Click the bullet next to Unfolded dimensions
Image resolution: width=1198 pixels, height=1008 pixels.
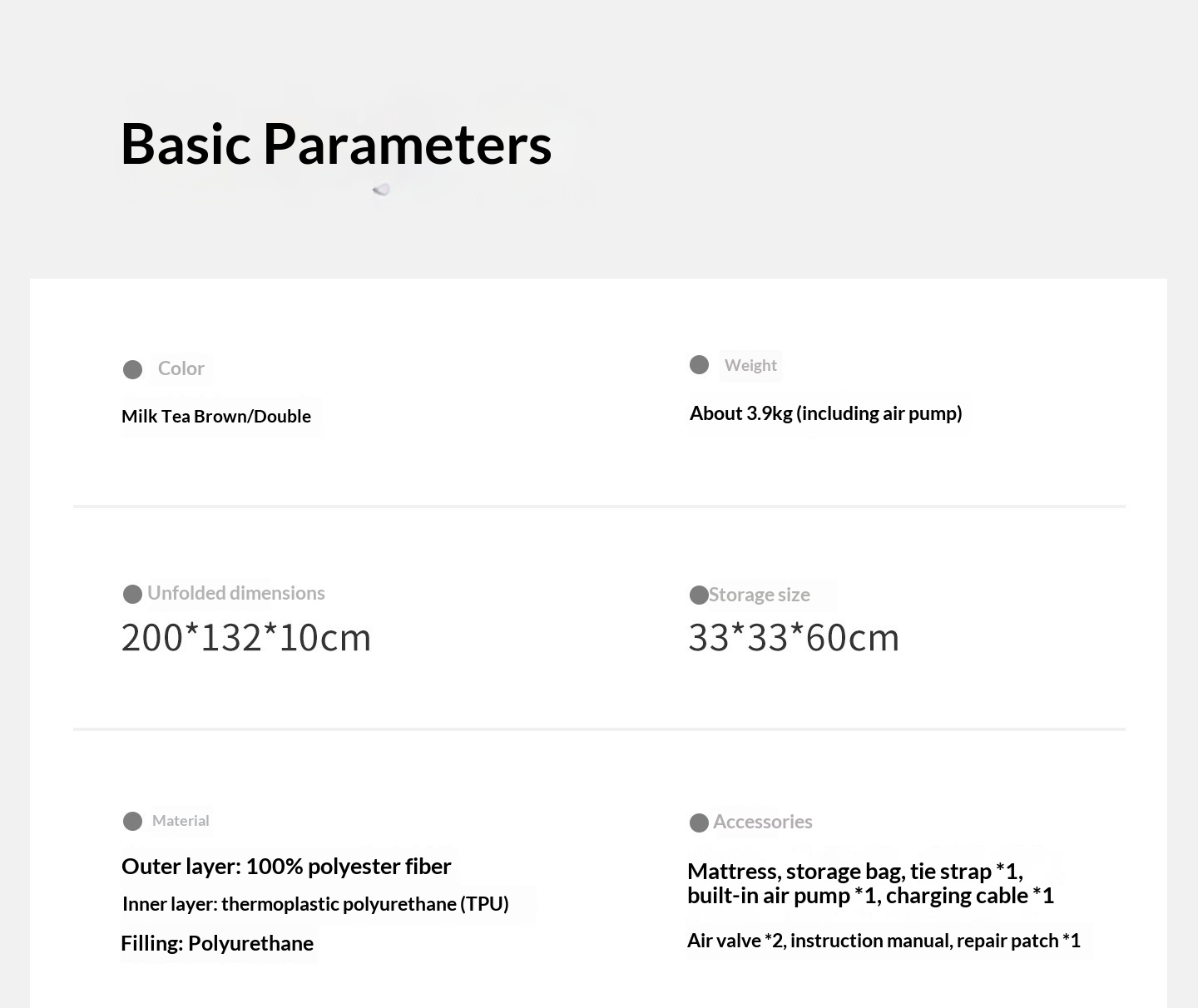(x=132, y=594)
